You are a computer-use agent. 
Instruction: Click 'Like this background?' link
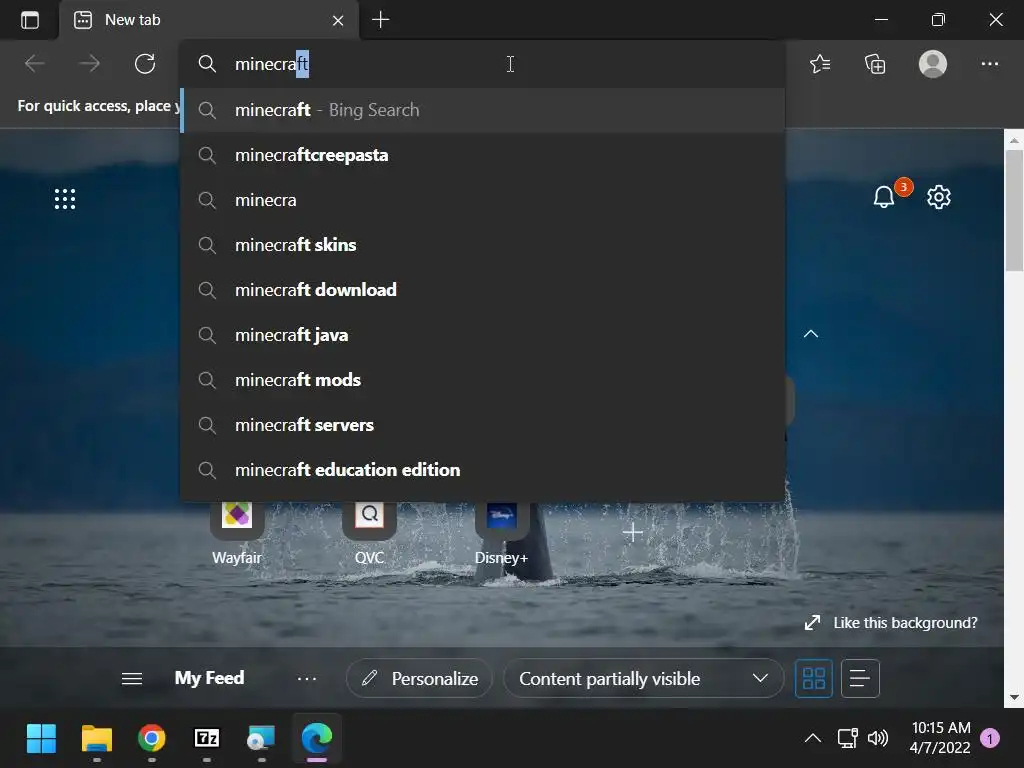tap(905, 623)
